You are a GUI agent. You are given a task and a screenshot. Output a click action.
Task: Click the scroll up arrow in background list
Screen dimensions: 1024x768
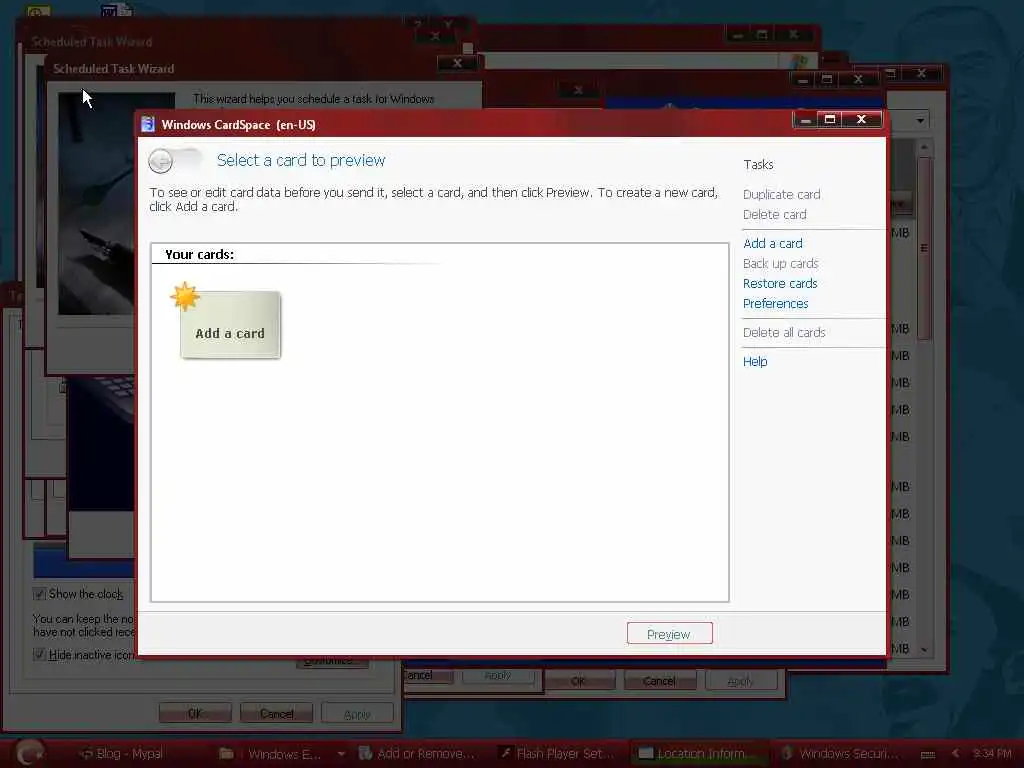click(x=924, y=148)
